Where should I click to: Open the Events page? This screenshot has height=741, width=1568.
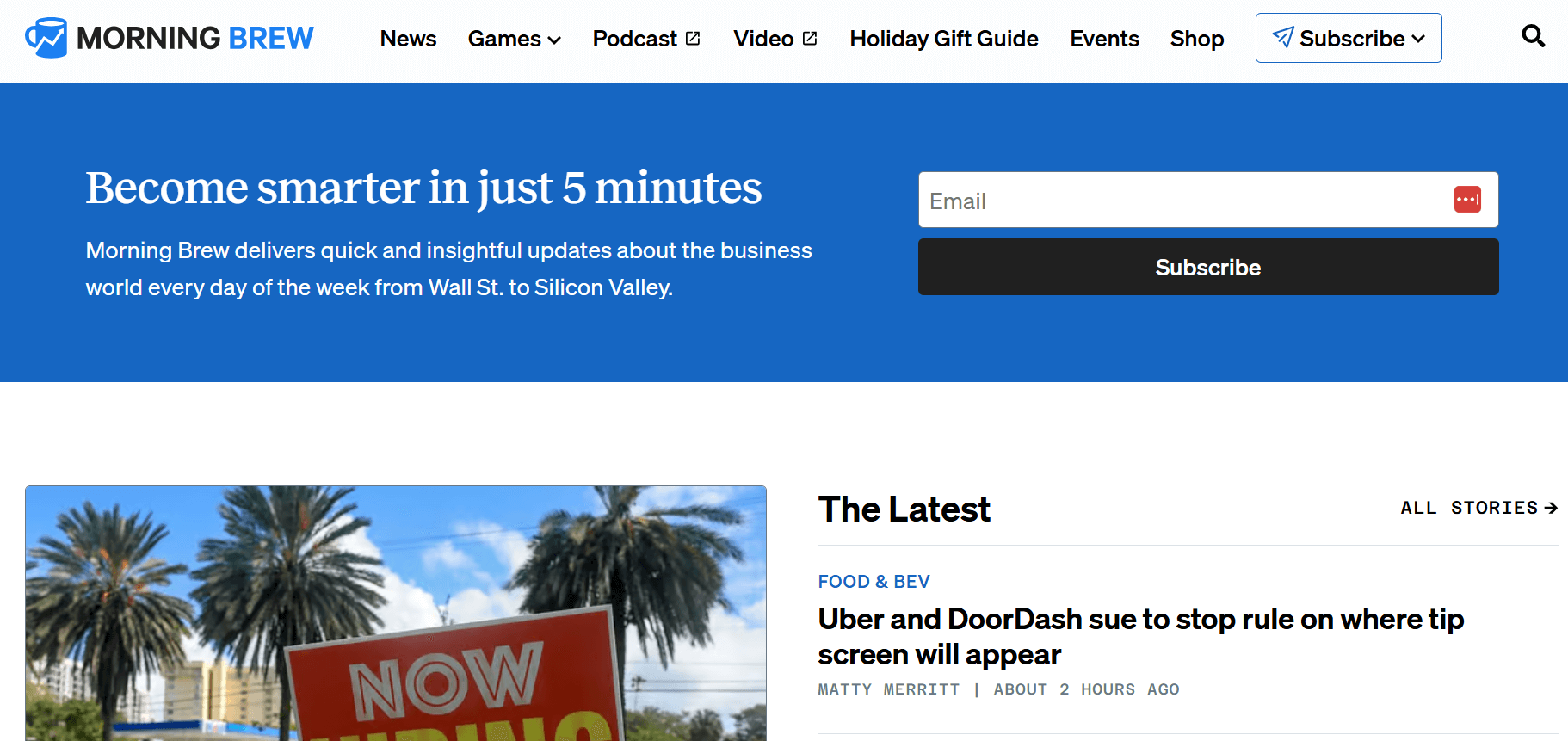[1104, 39]
